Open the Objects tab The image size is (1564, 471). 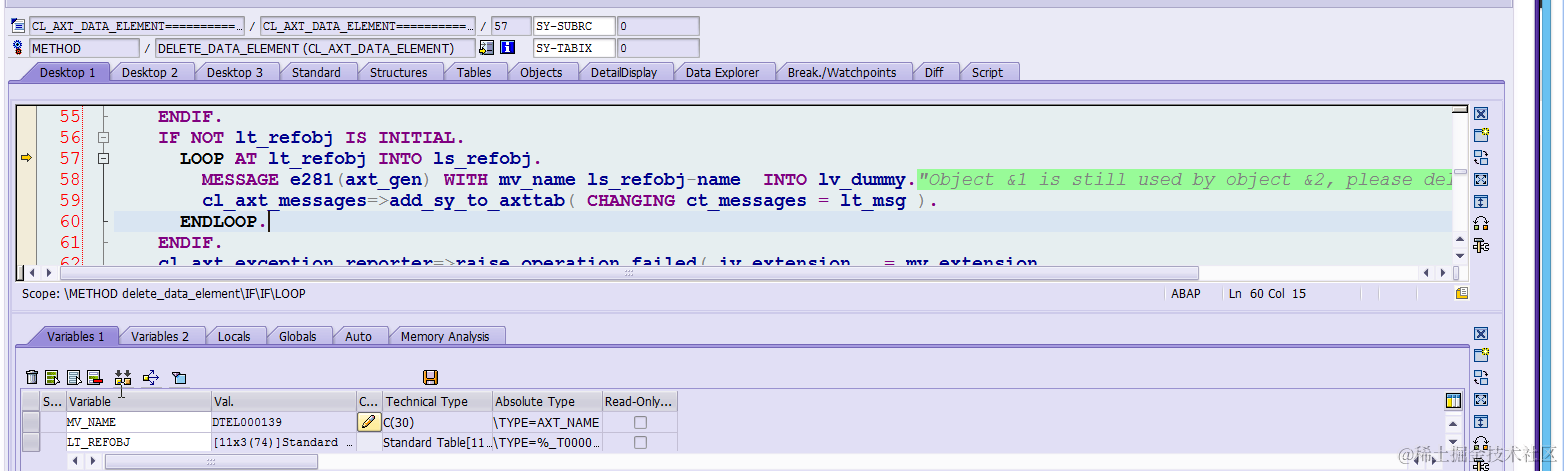tap(541, 72)
